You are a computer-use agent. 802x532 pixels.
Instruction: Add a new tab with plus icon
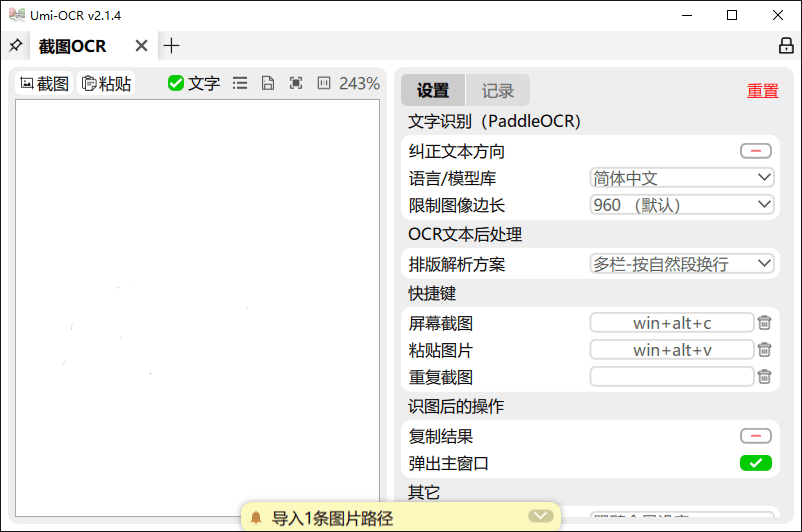[x=171, y=46]
